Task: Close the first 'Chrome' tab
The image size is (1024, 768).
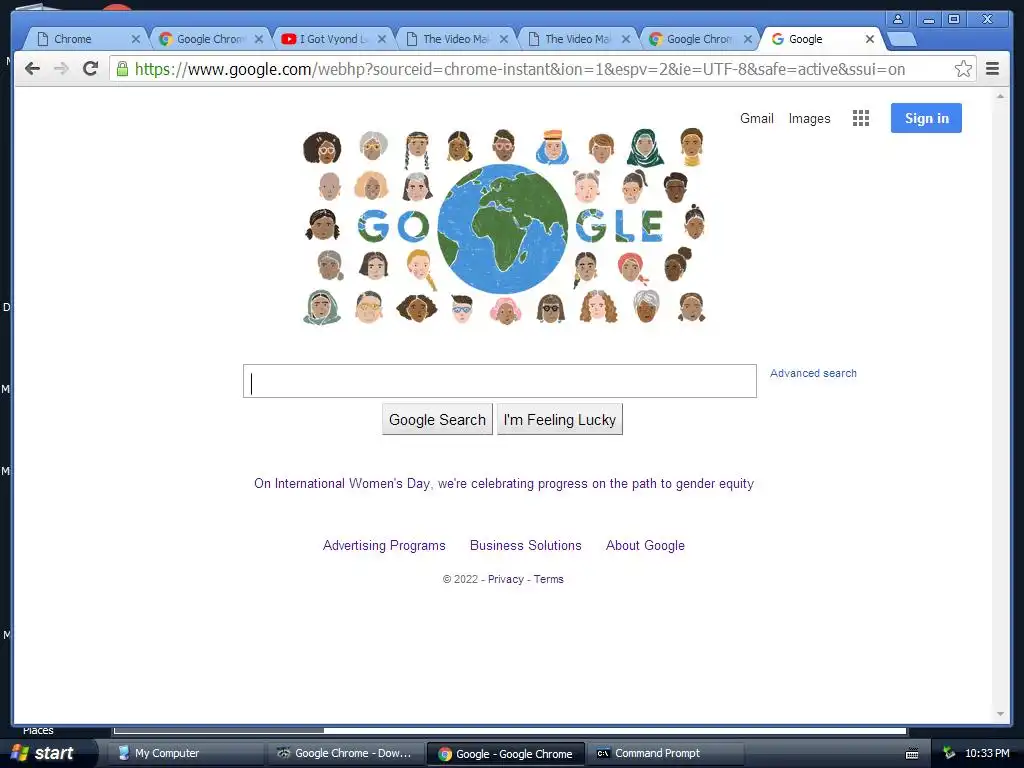Action: (x=136, y=39)
